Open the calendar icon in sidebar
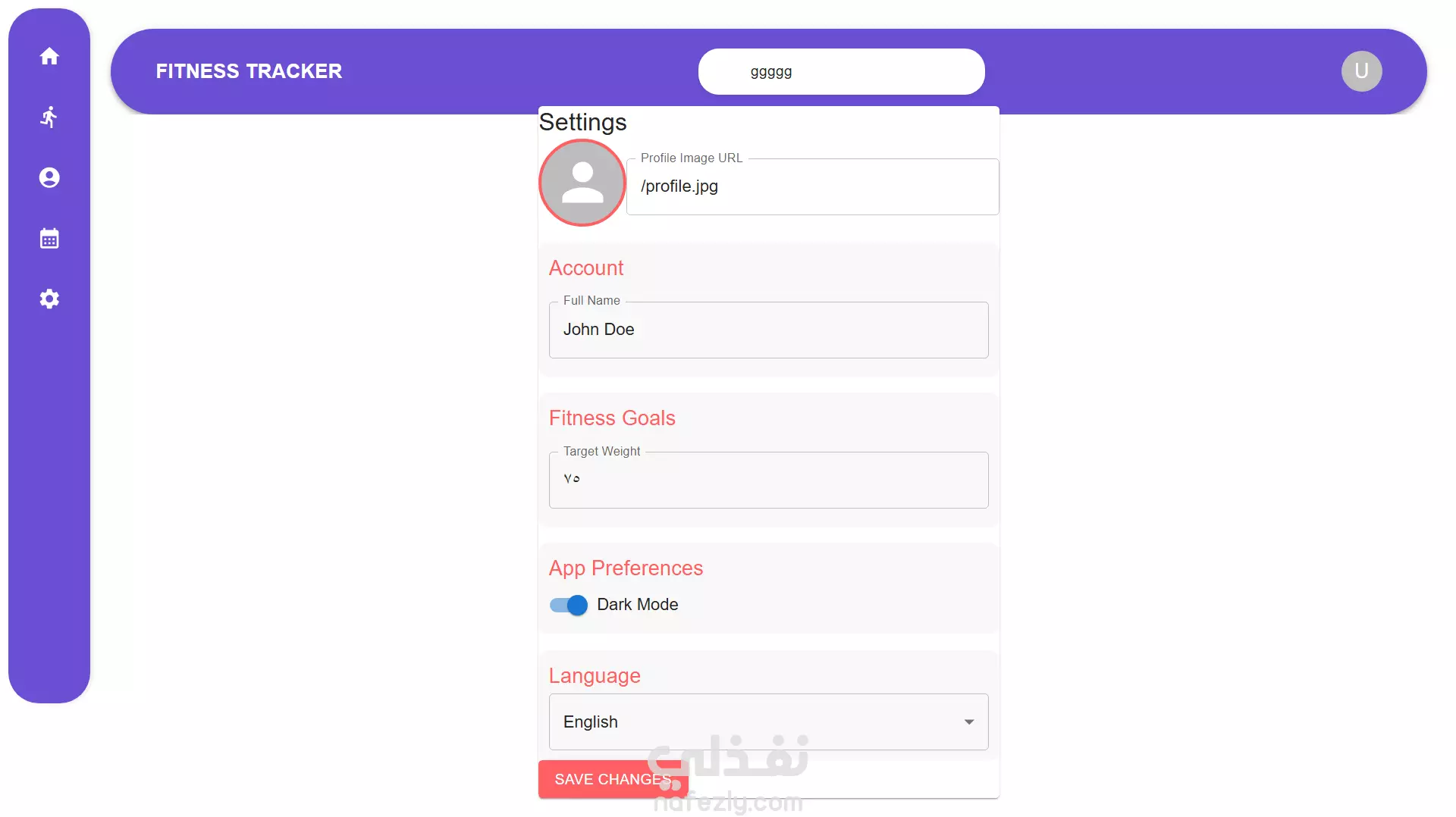Viewport: 1456px width, 817px height. 49,238
